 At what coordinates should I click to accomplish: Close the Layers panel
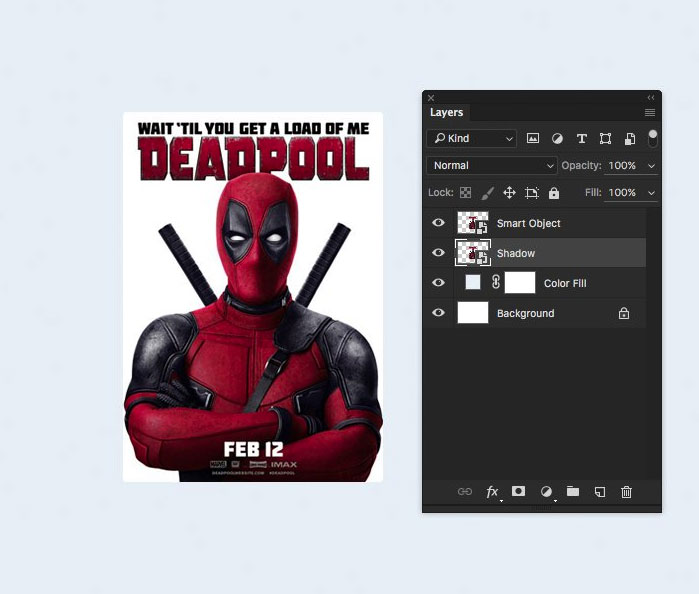point(431,98)
